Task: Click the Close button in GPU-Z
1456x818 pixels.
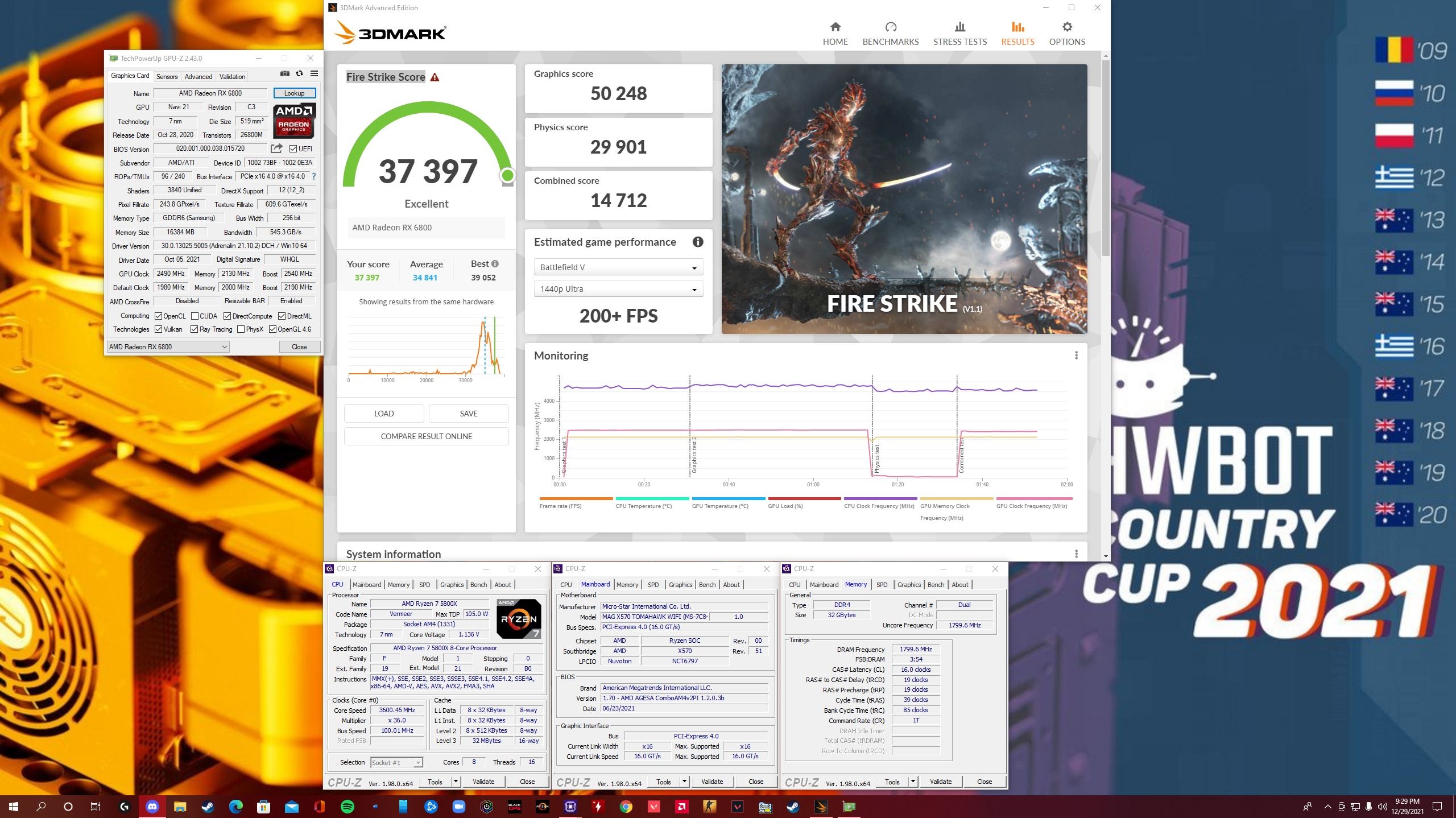Action: tap(299, 347)
